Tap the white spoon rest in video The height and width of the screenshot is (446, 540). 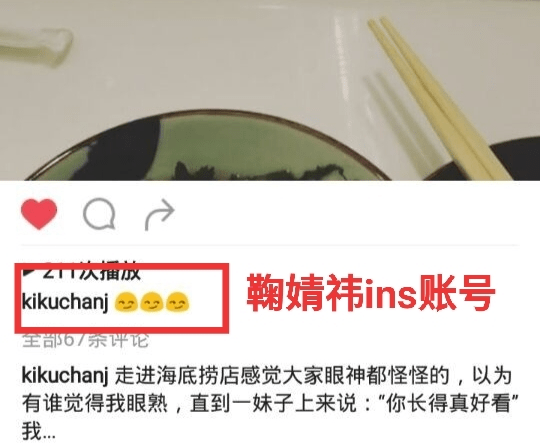click(x=34, y=46)
